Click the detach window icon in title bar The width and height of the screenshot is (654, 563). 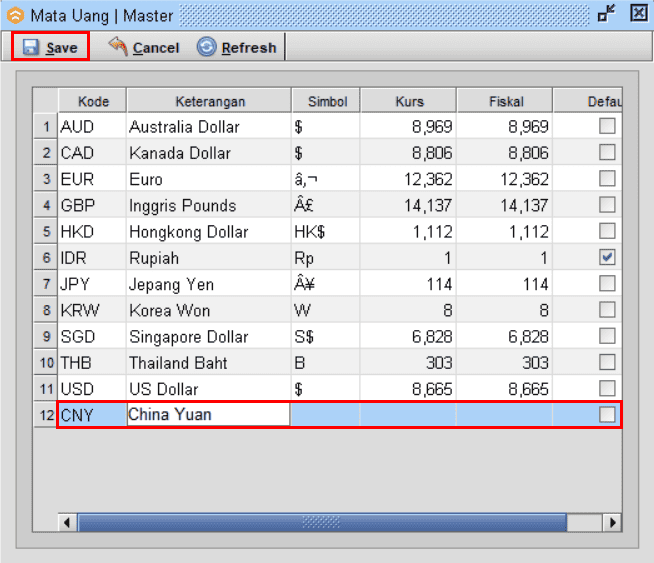point(606,13)
